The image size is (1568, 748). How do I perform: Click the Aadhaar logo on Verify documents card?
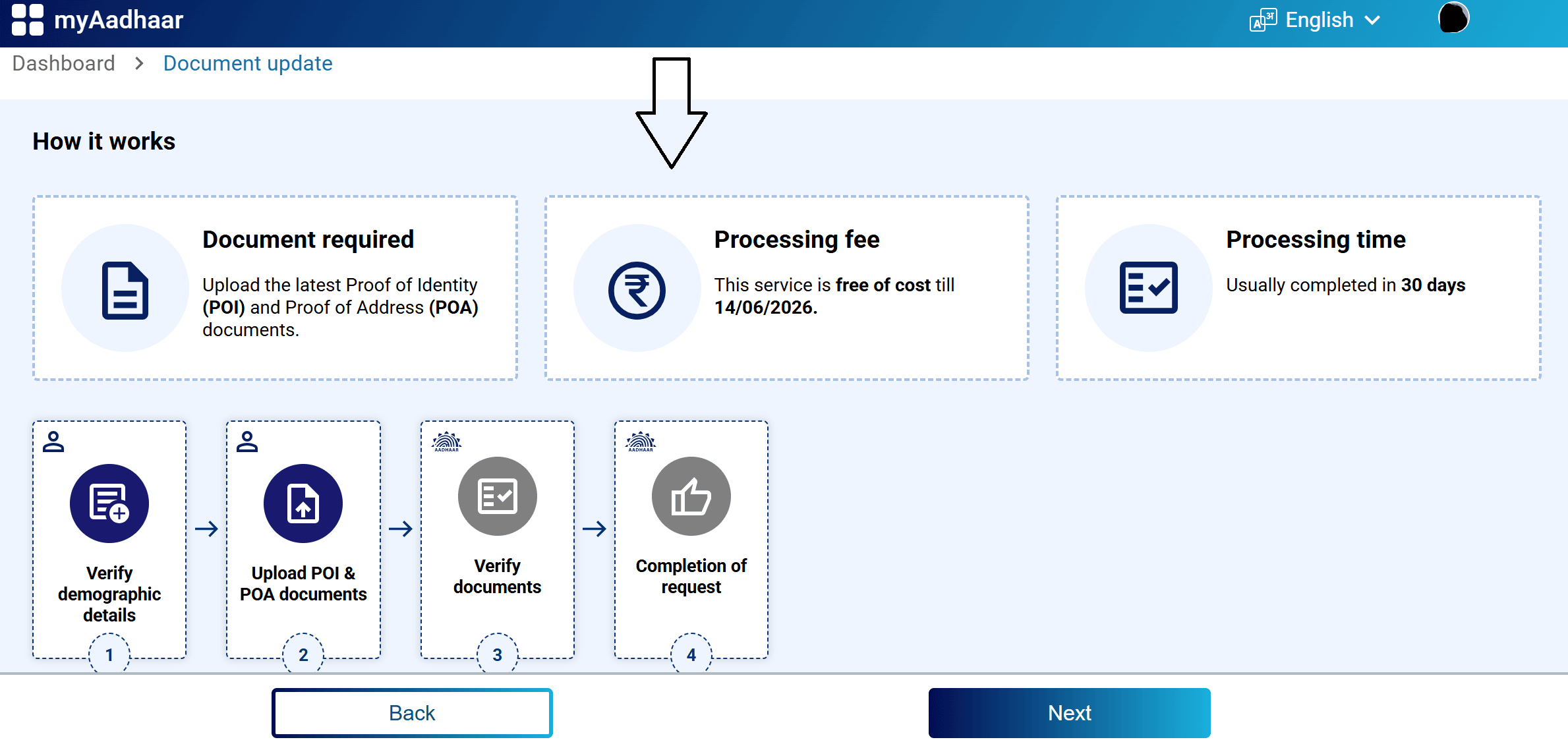click(x=448, y=442)
